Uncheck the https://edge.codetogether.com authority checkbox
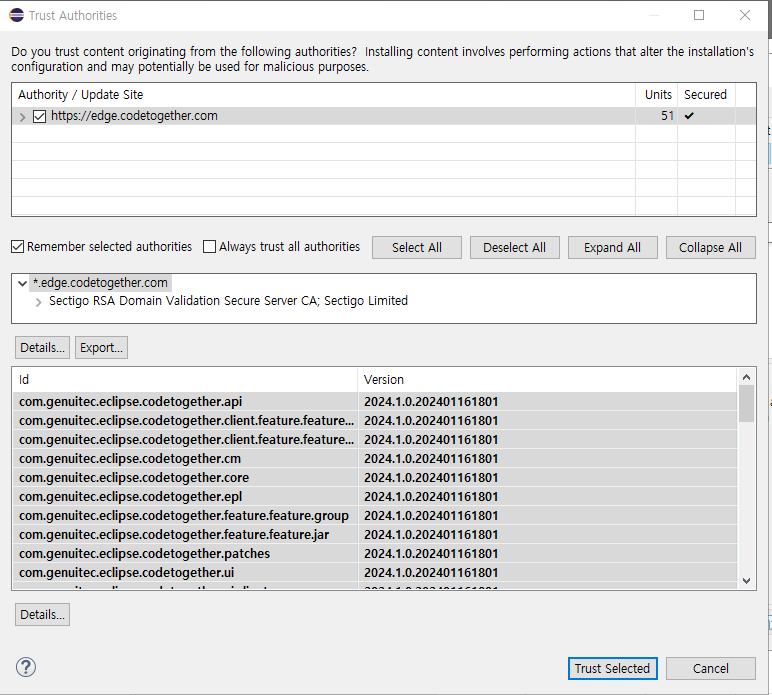772x695 pixels. [39, 116]
